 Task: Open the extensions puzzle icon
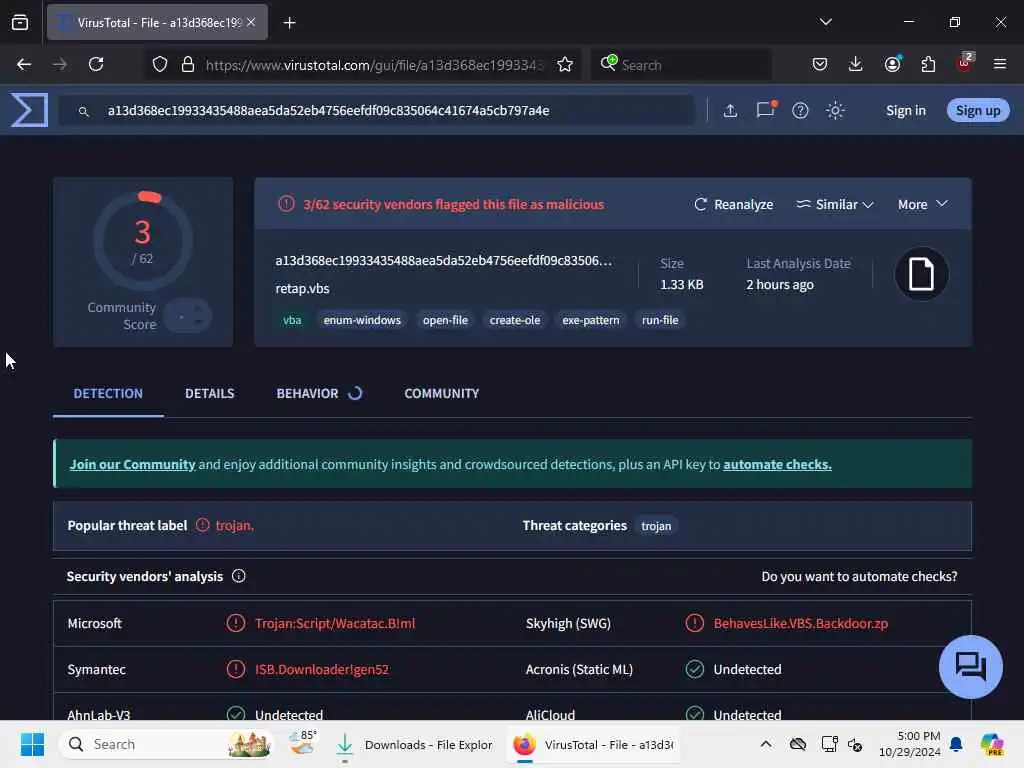point(928,65)
